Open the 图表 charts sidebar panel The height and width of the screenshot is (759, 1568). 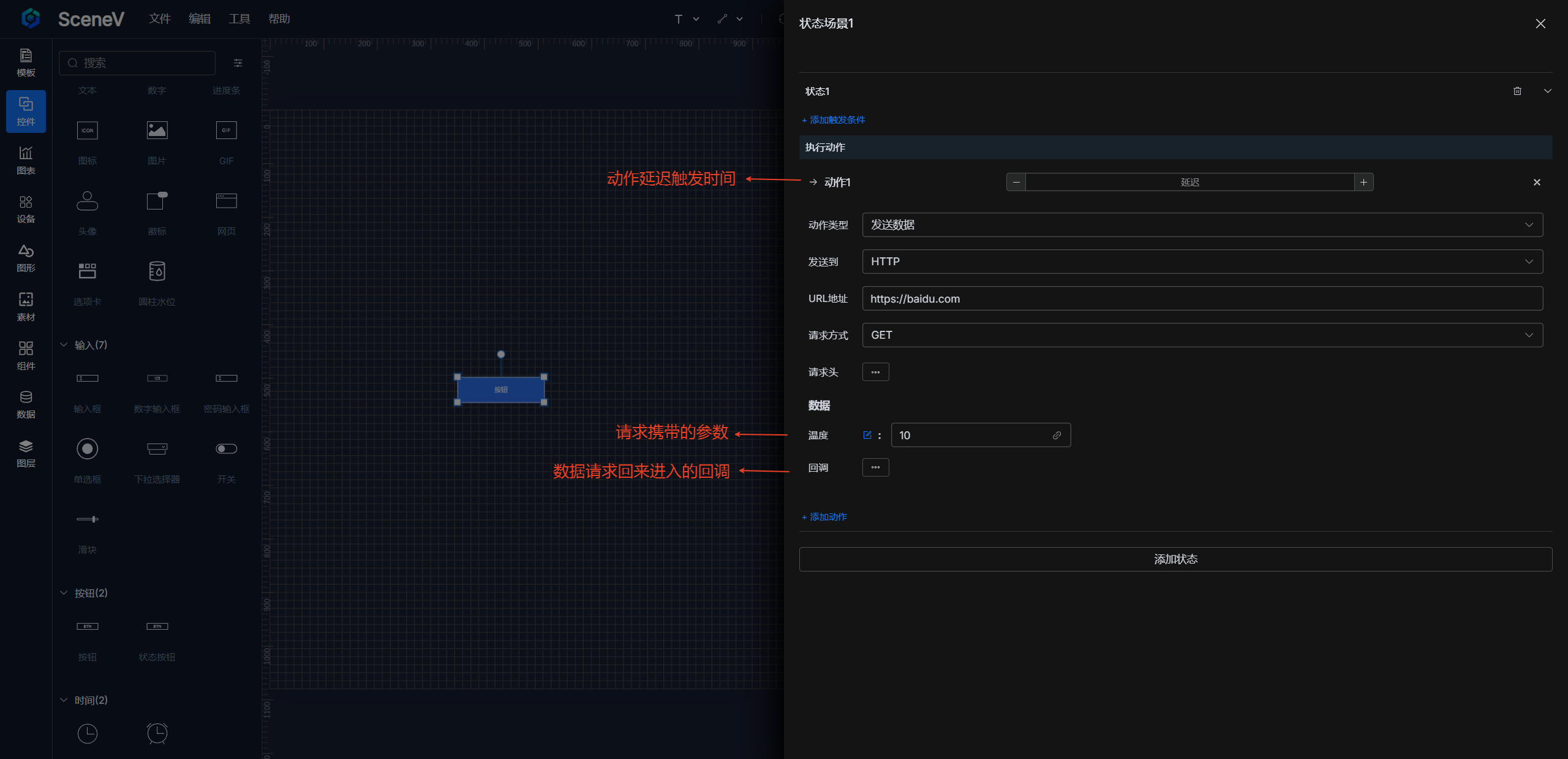[x=26, y=160]
